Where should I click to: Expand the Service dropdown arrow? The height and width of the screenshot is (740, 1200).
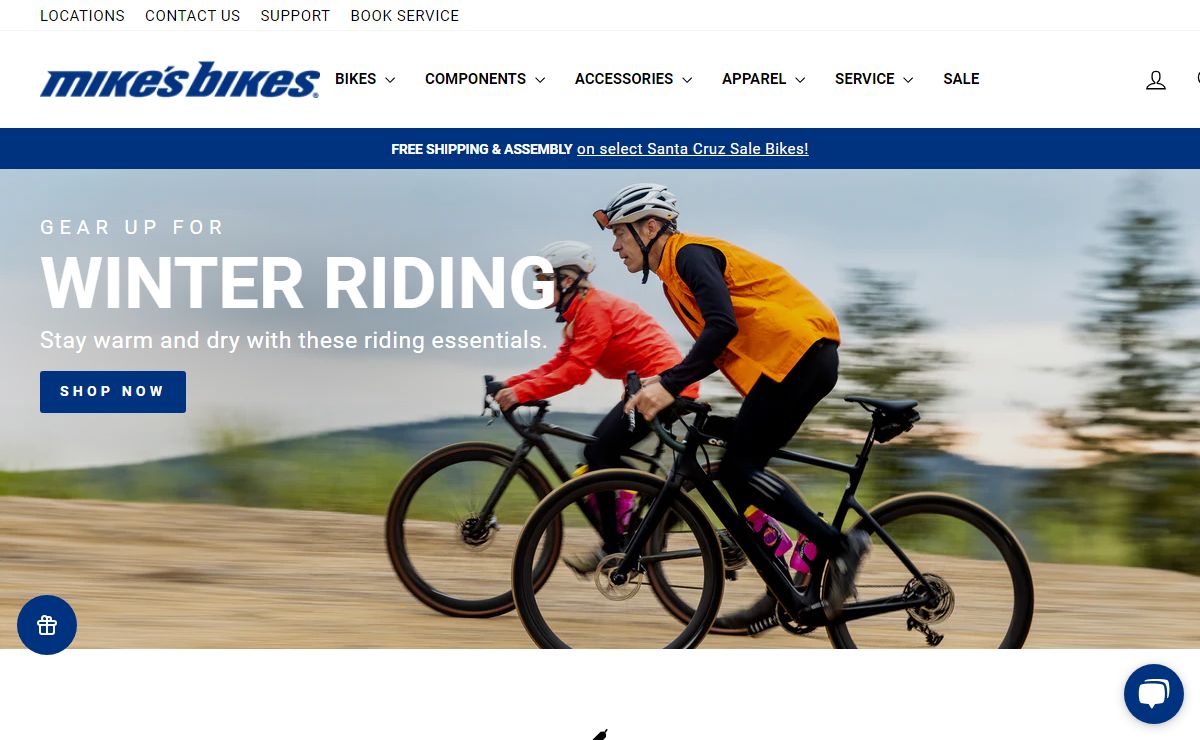(908, 80)
